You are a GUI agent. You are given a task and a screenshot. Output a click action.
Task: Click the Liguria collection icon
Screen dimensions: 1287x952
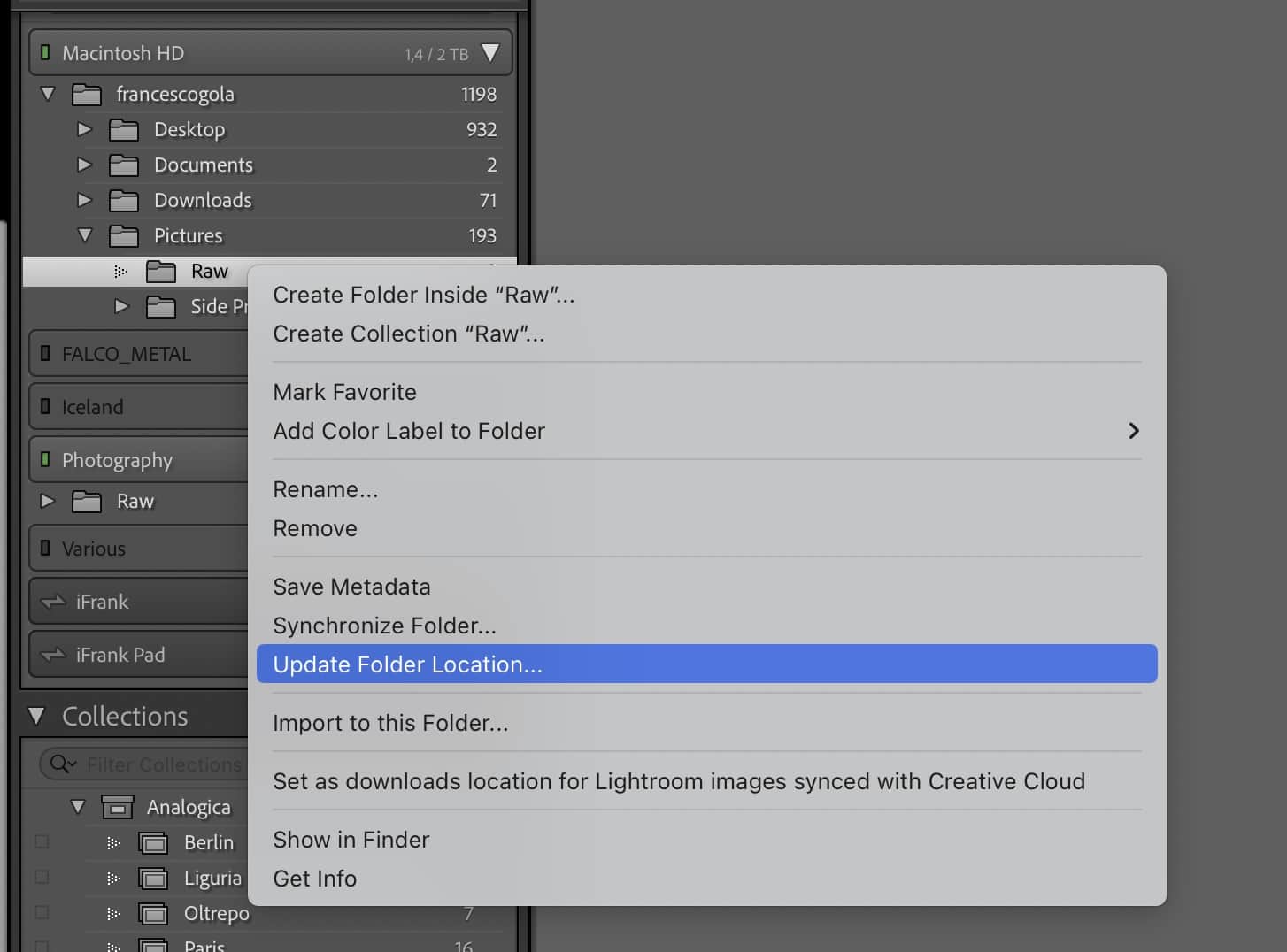click(x=154, y=879)
